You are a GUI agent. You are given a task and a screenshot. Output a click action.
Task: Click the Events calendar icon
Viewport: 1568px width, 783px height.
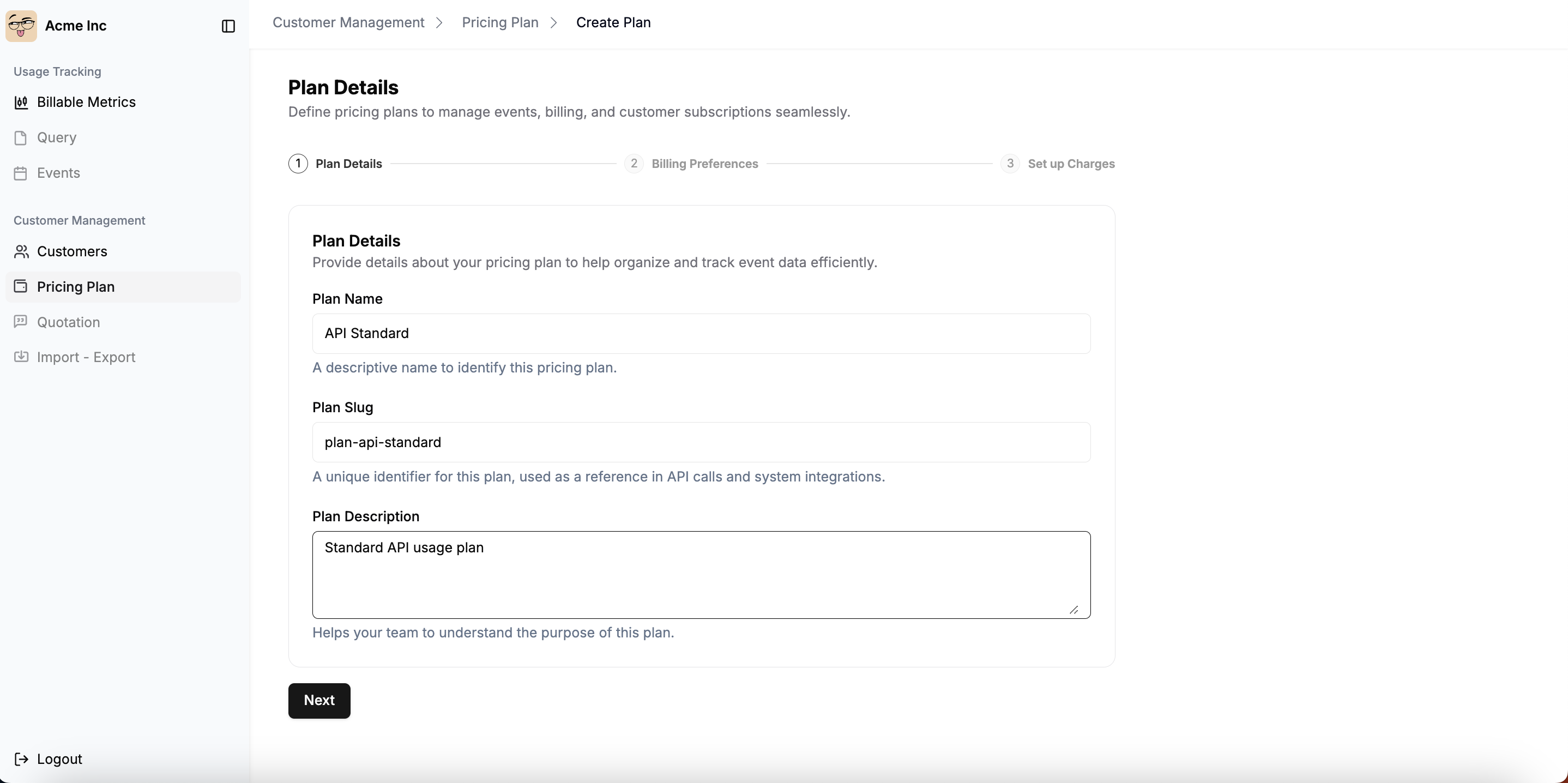coord(21,173)
